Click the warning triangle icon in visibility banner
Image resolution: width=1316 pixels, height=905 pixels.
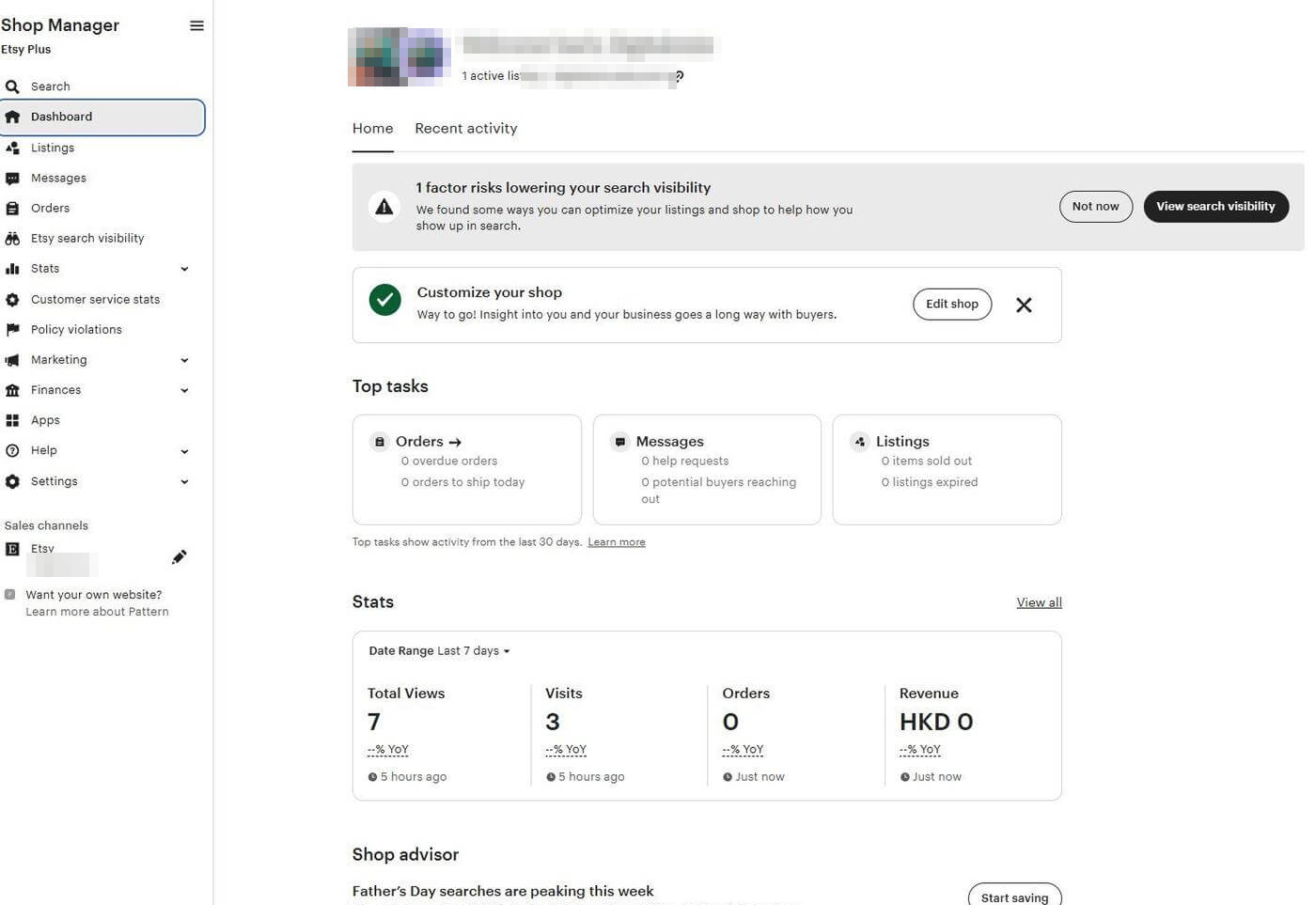pyautogui.click(x=384, y=207)
